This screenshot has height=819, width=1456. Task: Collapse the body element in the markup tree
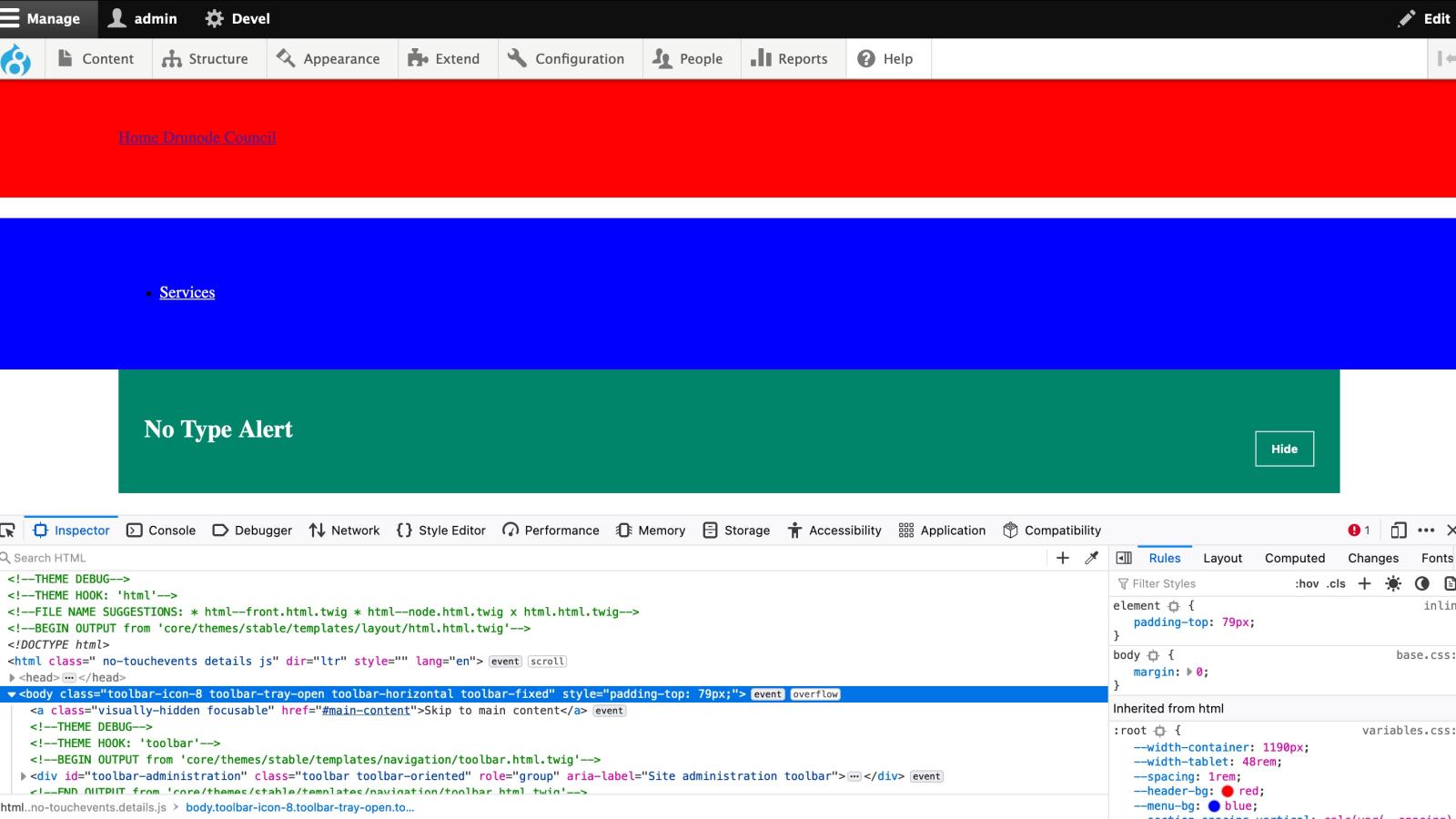click(9, 693)
